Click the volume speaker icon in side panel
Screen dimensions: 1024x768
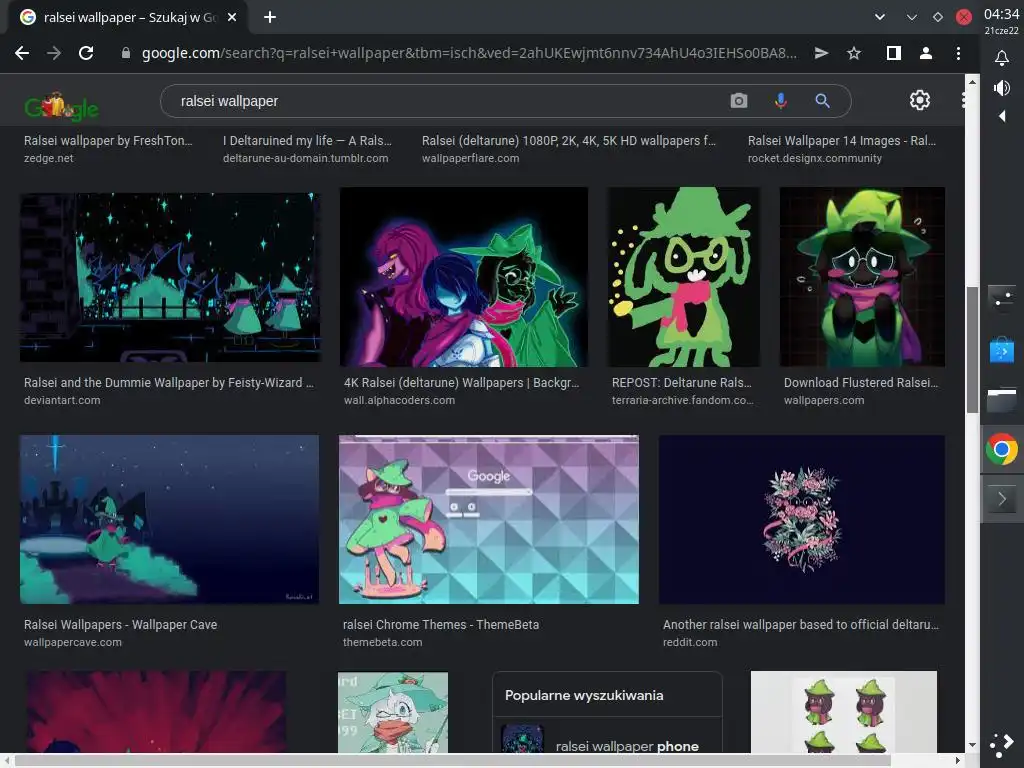(1002, 88)
